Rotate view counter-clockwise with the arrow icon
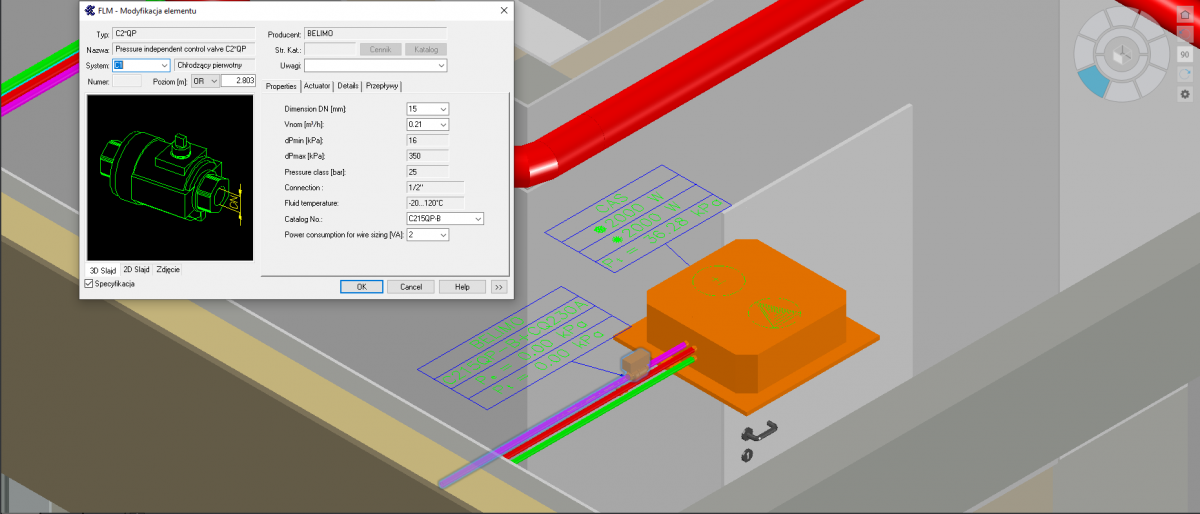 pos(1184,36)
